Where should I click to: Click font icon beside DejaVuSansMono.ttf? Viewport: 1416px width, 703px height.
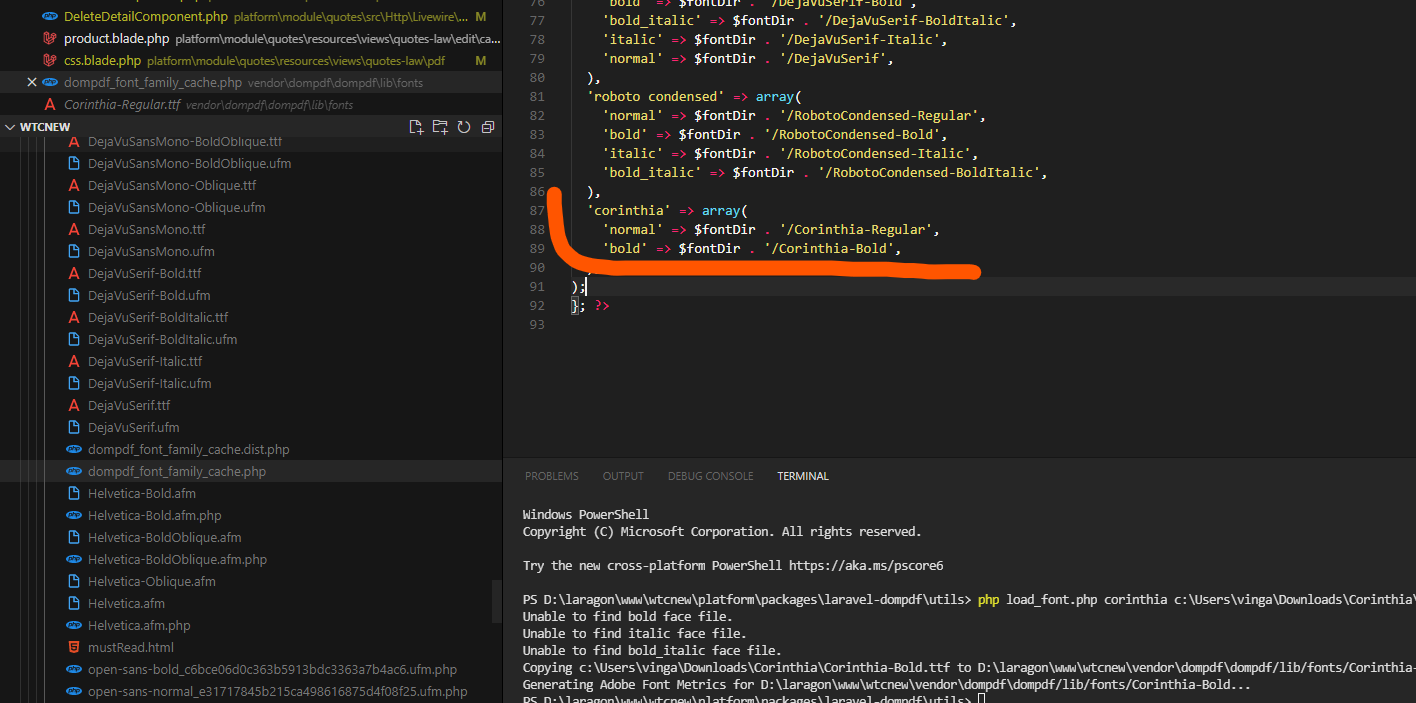pos(73,229)
